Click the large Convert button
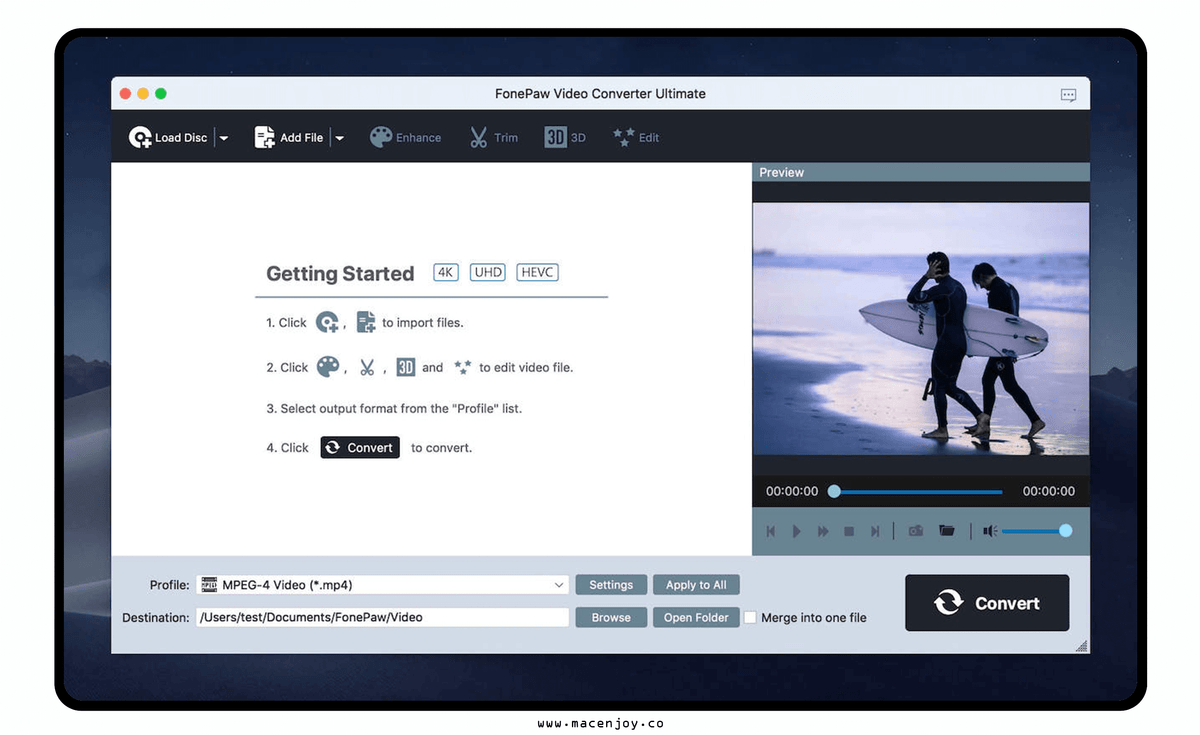The height and width of the screenshot is (735, 1200). tap(987, 603)
